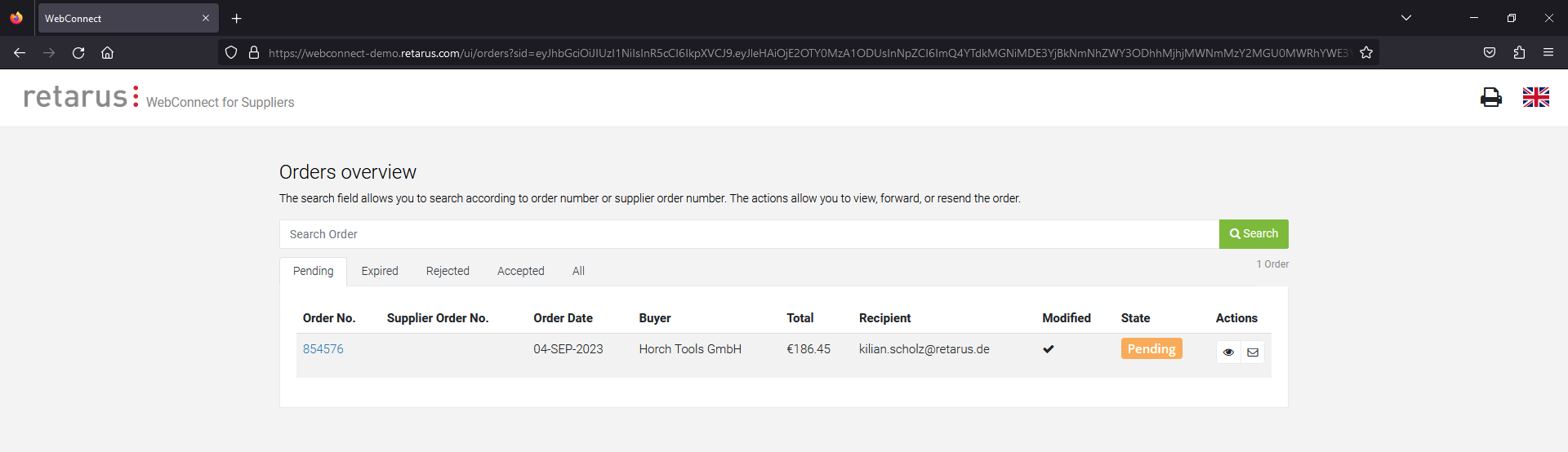Click the printer icon in header
The image size is (1568, 452).
[1491, 97]
